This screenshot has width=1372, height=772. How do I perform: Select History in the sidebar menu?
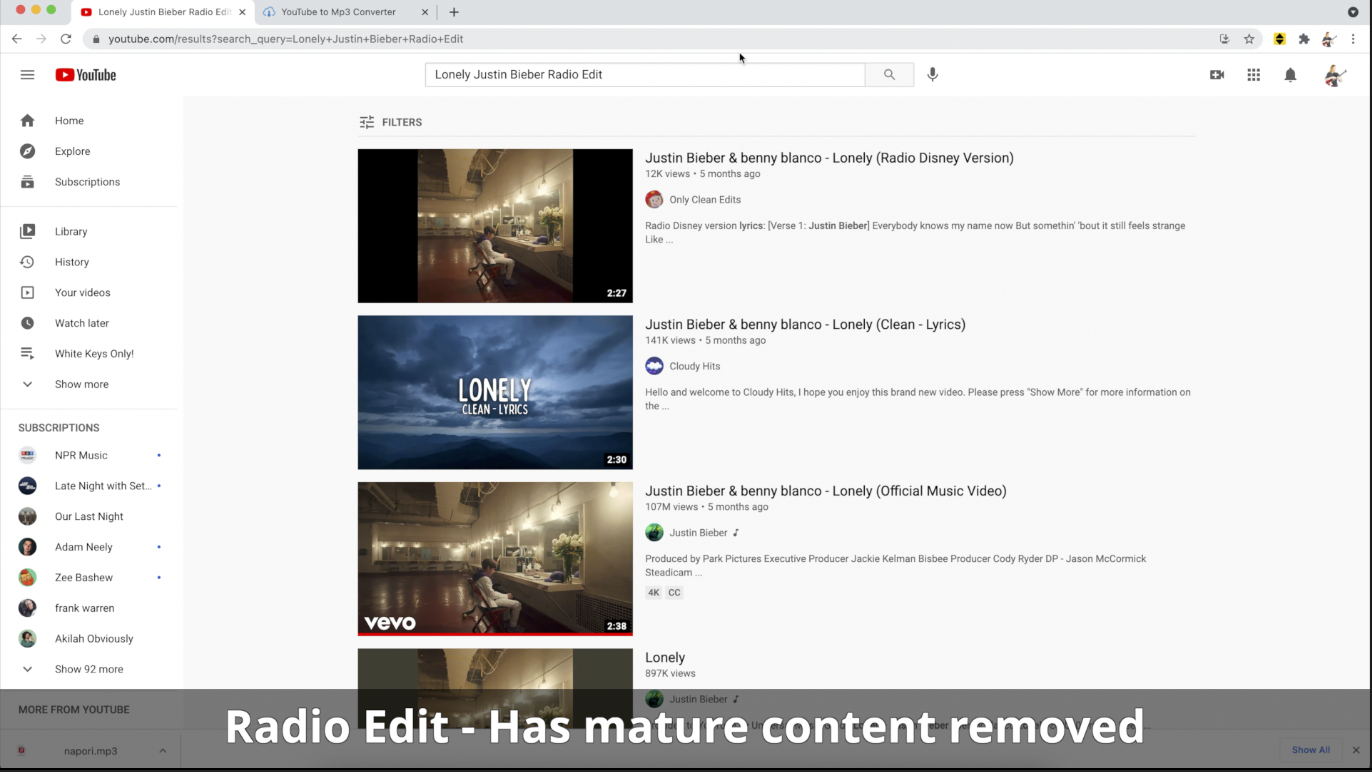(71, 261)
